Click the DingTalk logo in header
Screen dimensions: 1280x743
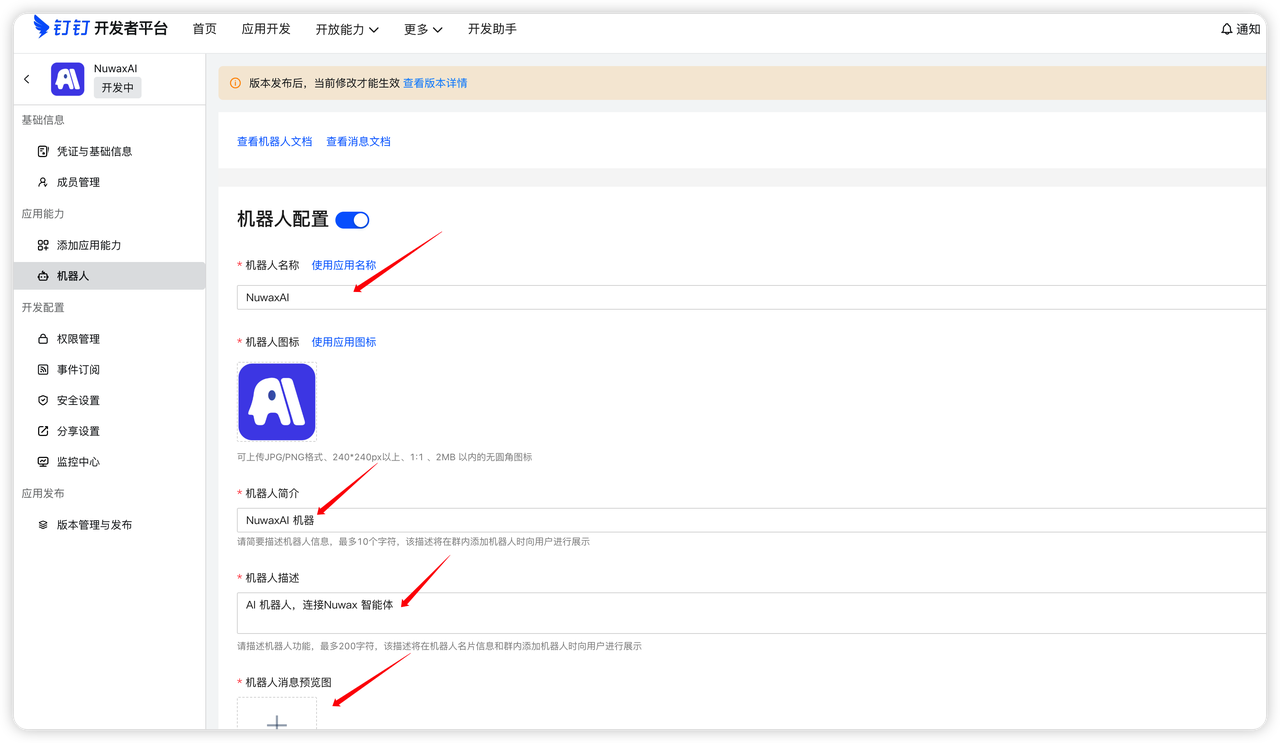click(x=100, y=28)
